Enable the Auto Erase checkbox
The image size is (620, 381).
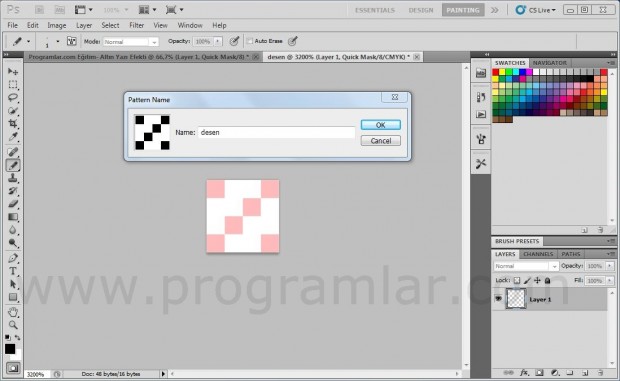pos(250,41)
